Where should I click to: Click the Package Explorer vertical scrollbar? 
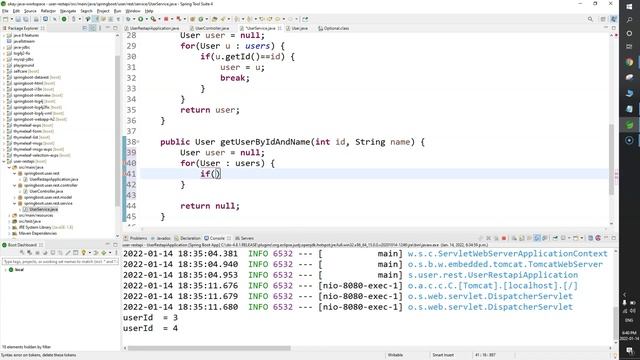[118, 131]
